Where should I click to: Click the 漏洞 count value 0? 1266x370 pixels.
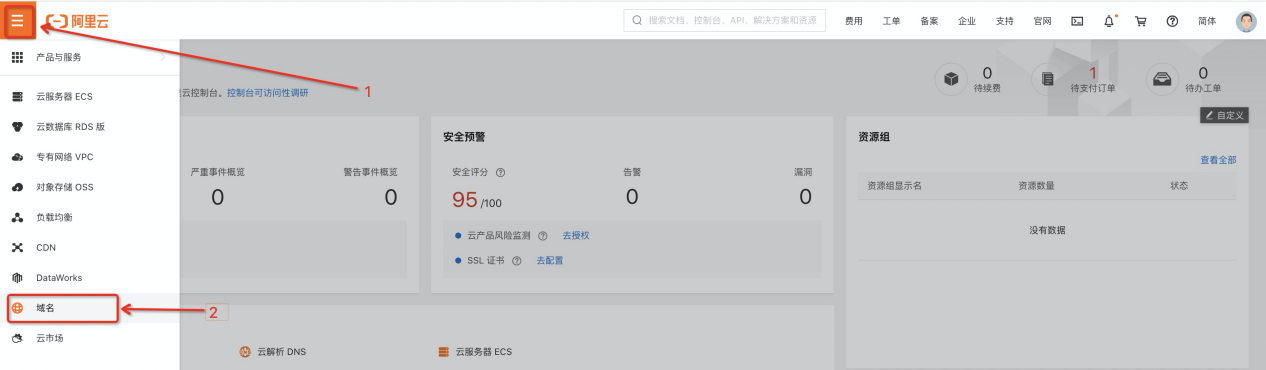click(805, 197)
